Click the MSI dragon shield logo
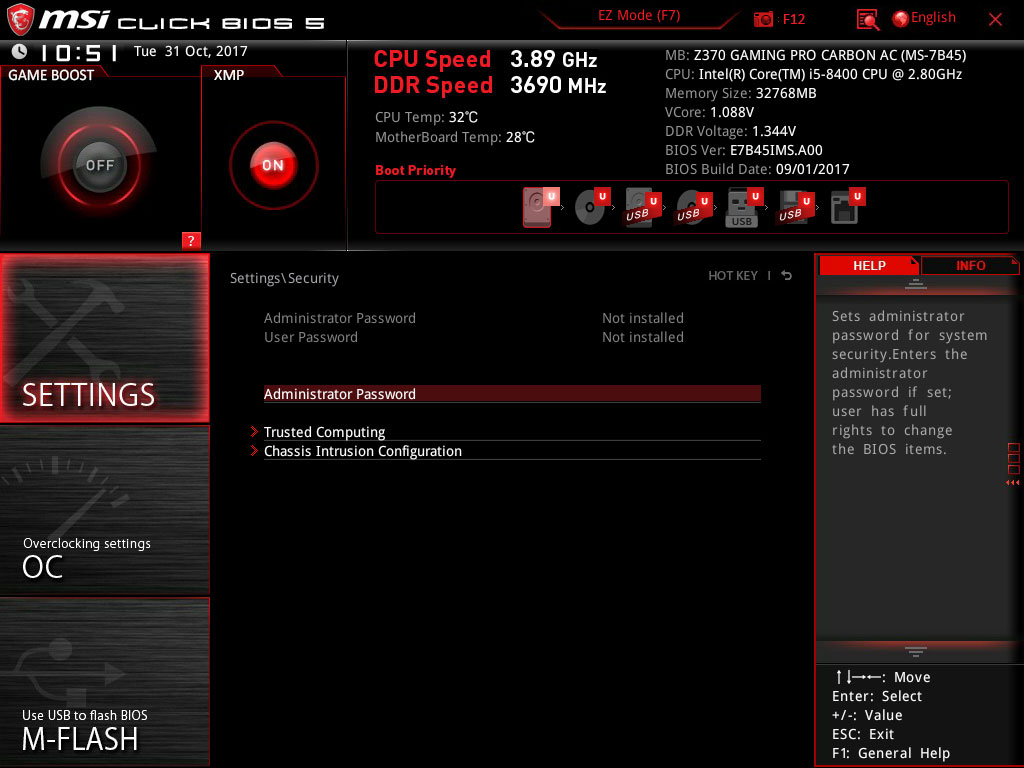The width and height of the screenshot is (1024, 768). pyautogui.click(x=20, y=19)
